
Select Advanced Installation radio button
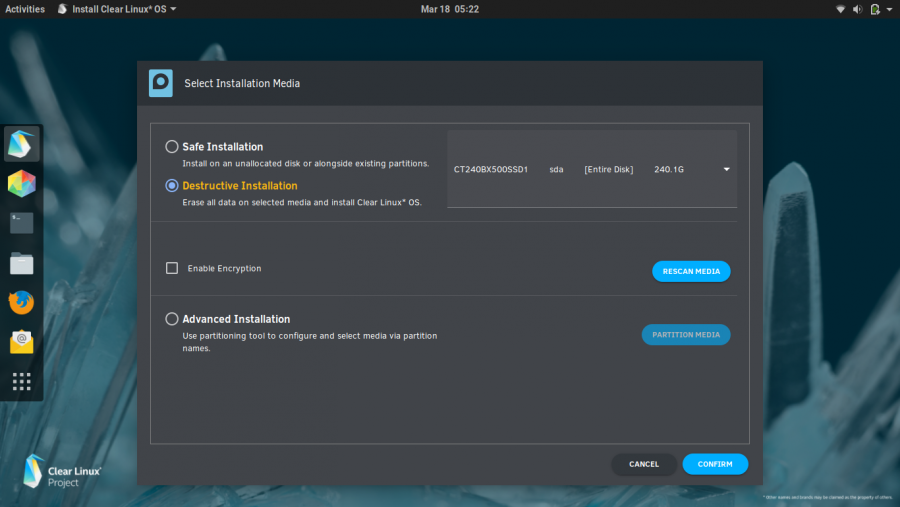pyautogui.click(x=172, y=319)
